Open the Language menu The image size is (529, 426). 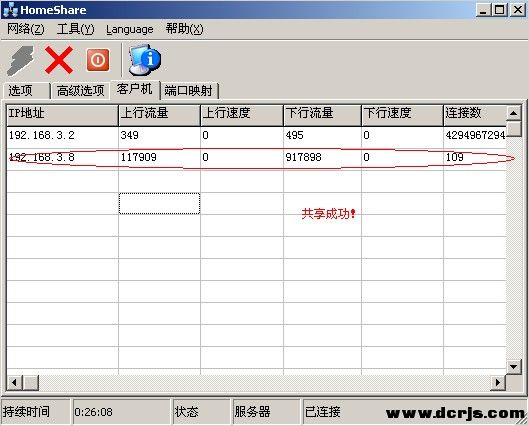pyautogui.click(x=130, y=29)
